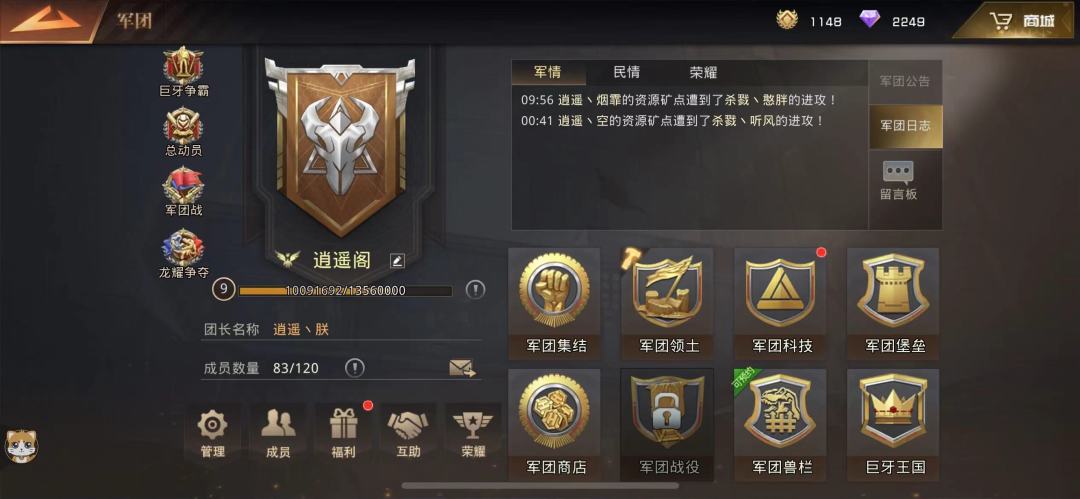This screenshot has width=1080, height=499.
Task: Open 巨牙王国 crown icon
Action: point(893,425)
